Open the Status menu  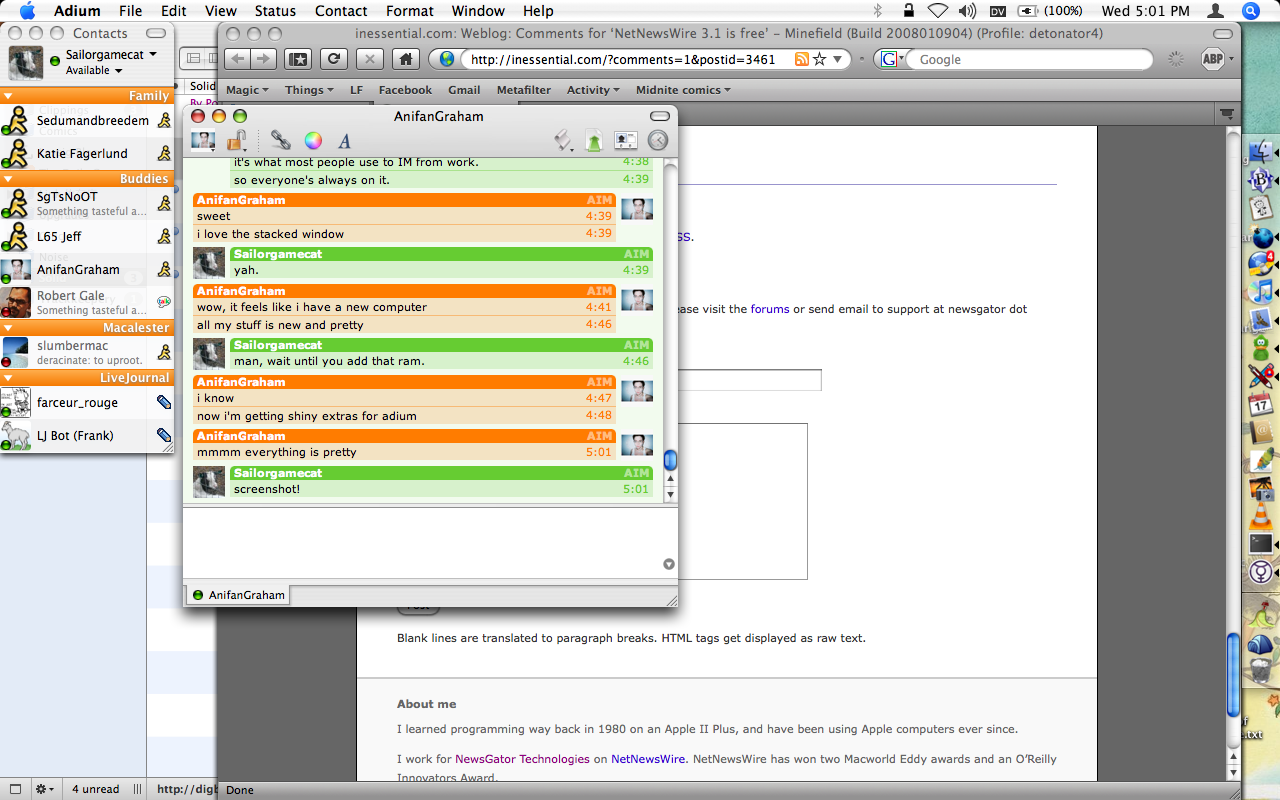coord(275,11)
